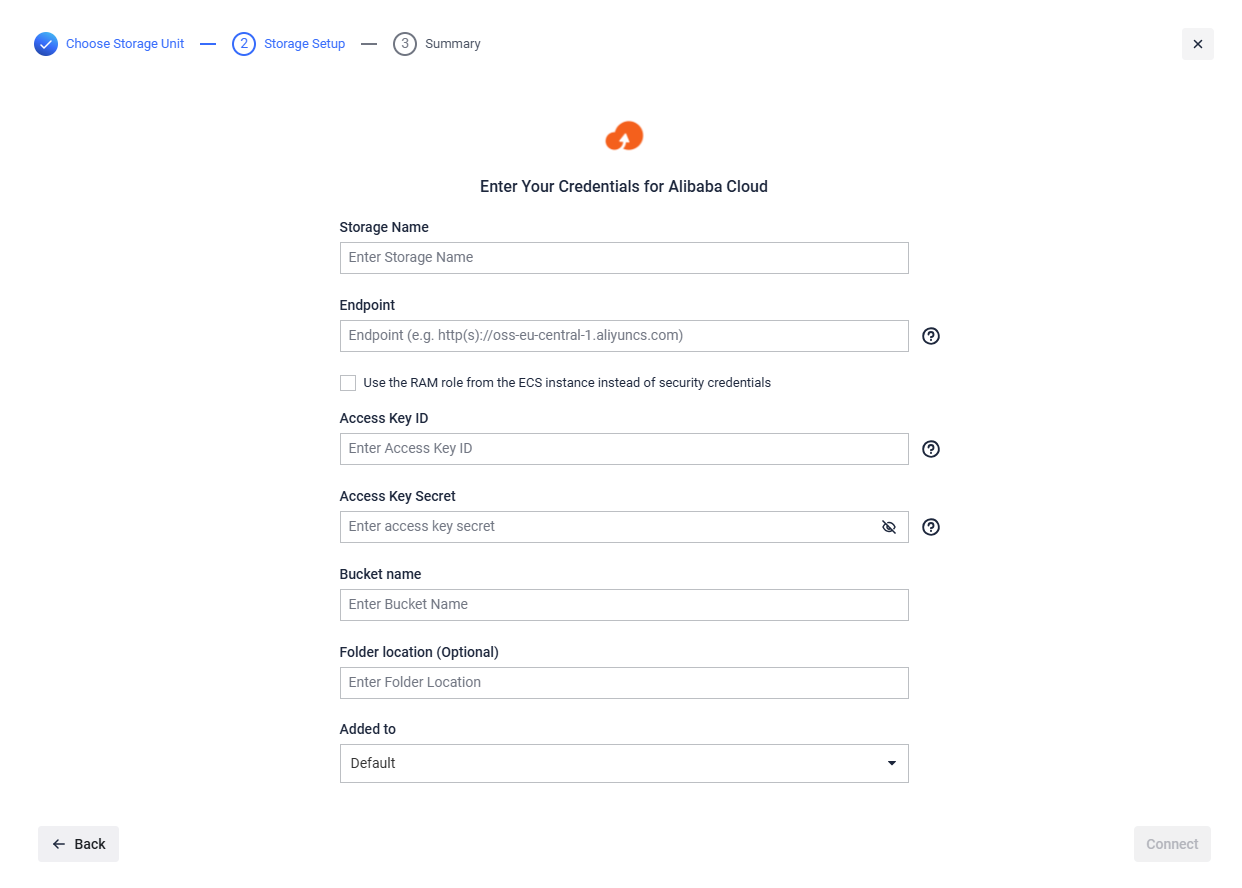This screenshot has width=1242, height=888.
Task: Open the Added to dropdown
Action: (x=624, y=763)
